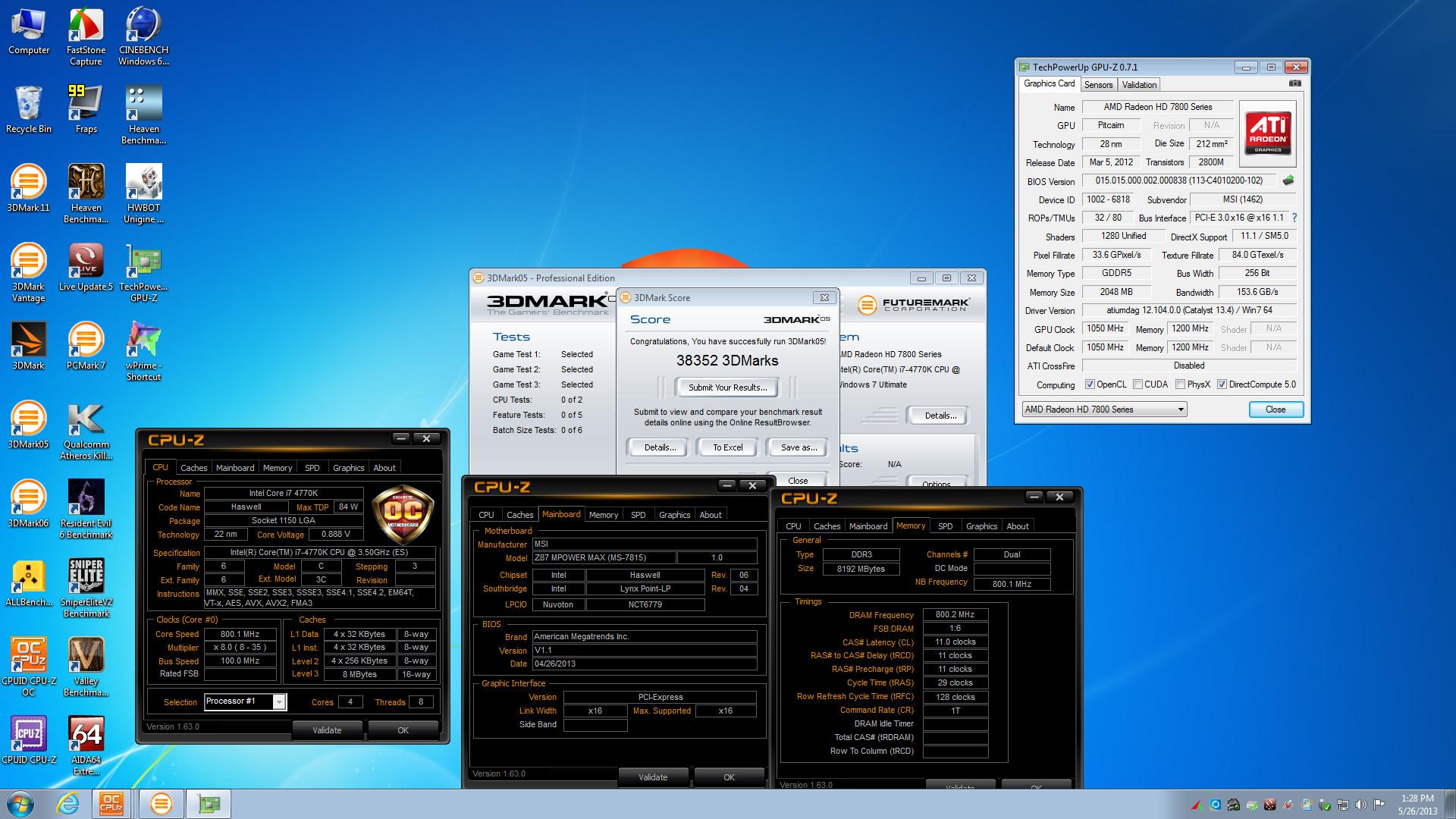The width and height of the screenshot is (1456, 819).
Task: Open Qualcomm Atheros Killer shortcut
Action: coord(86,431)
